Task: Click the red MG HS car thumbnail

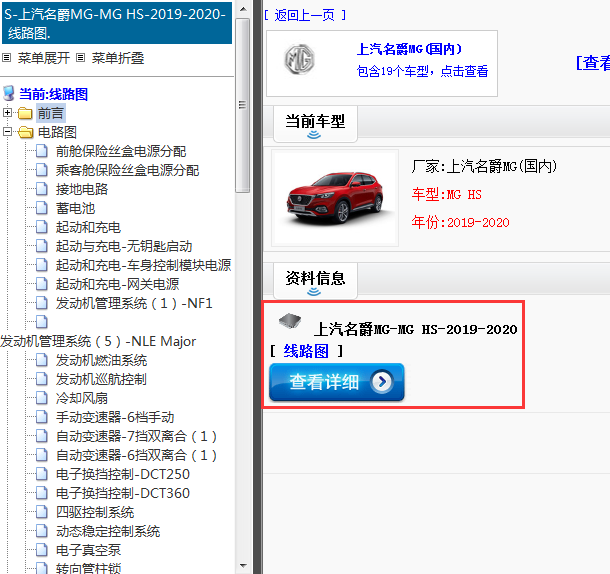Action: coord(335,198)
